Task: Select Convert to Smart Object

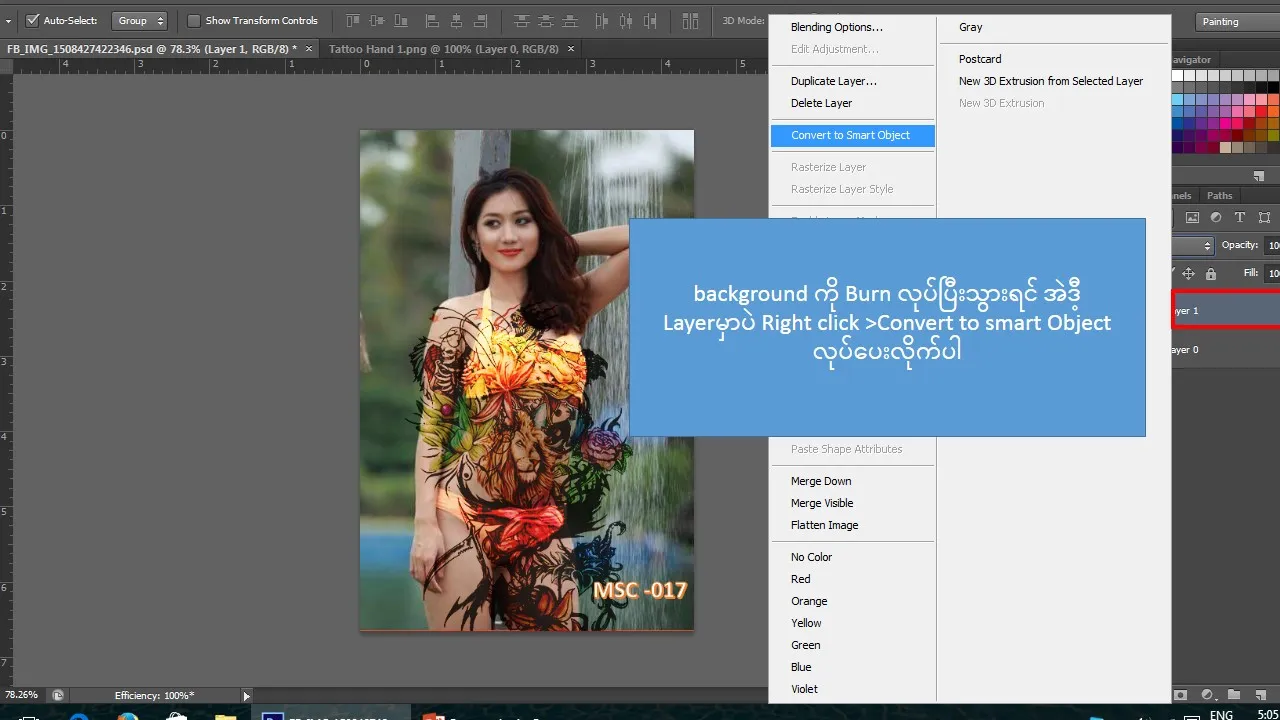Action: click(x=852, y=135)
